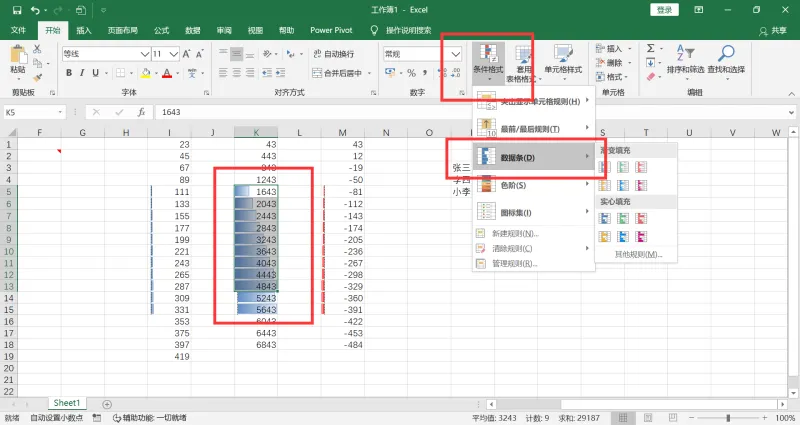Add a new sheet with plus icon

[x=107, y=404]
